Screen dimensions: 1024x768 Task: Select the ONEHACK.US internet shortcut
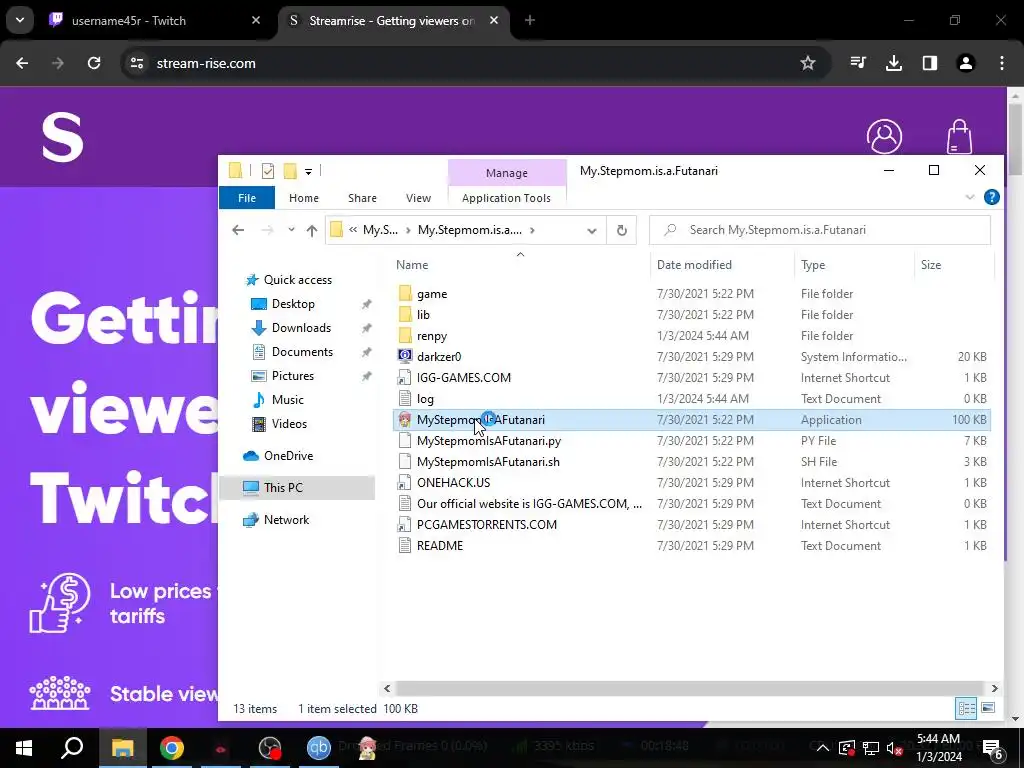pos(453,483)
